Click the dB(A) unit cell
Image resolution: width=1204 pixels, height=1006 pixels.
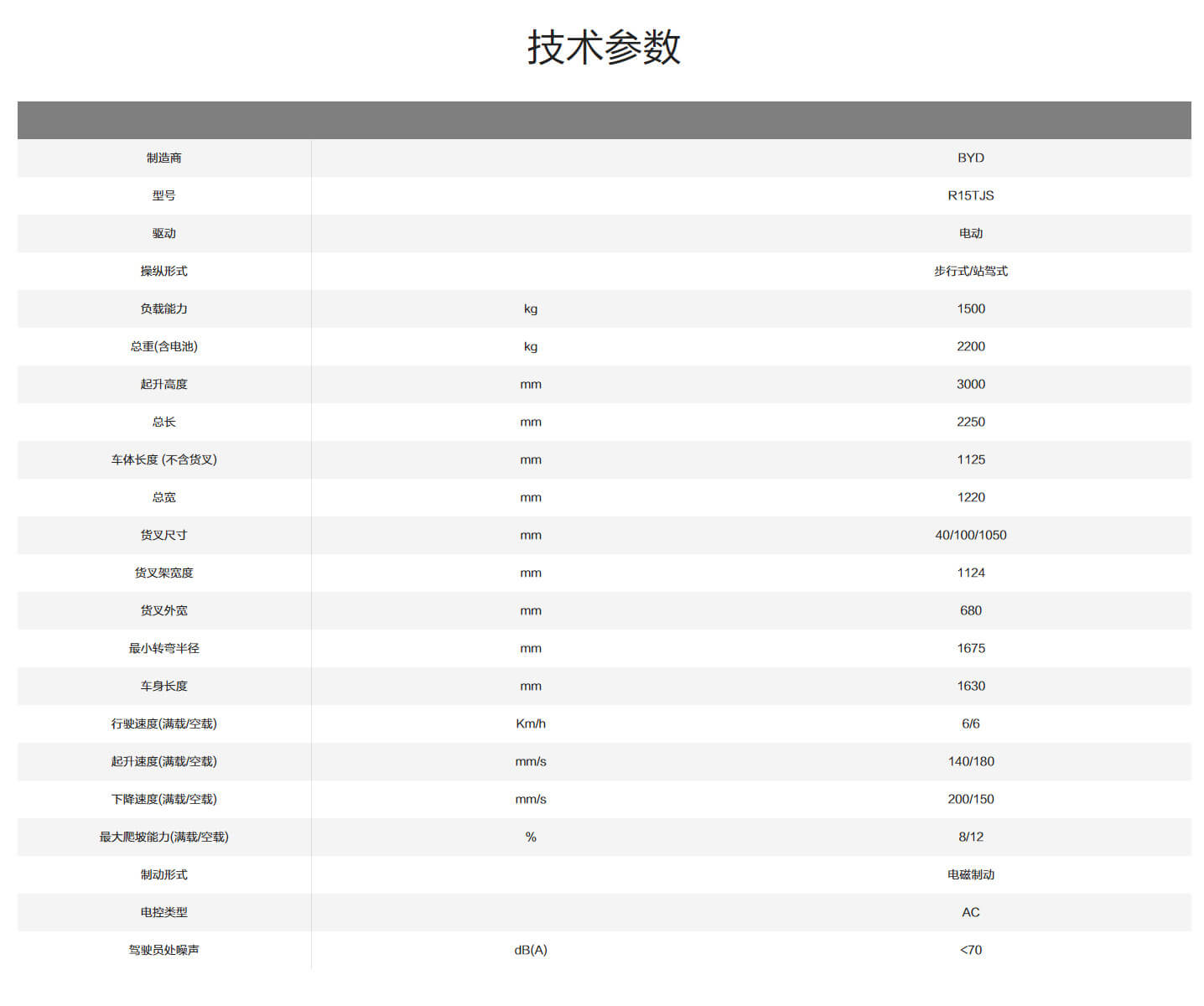pyautogui.click(x=530, y=950)
